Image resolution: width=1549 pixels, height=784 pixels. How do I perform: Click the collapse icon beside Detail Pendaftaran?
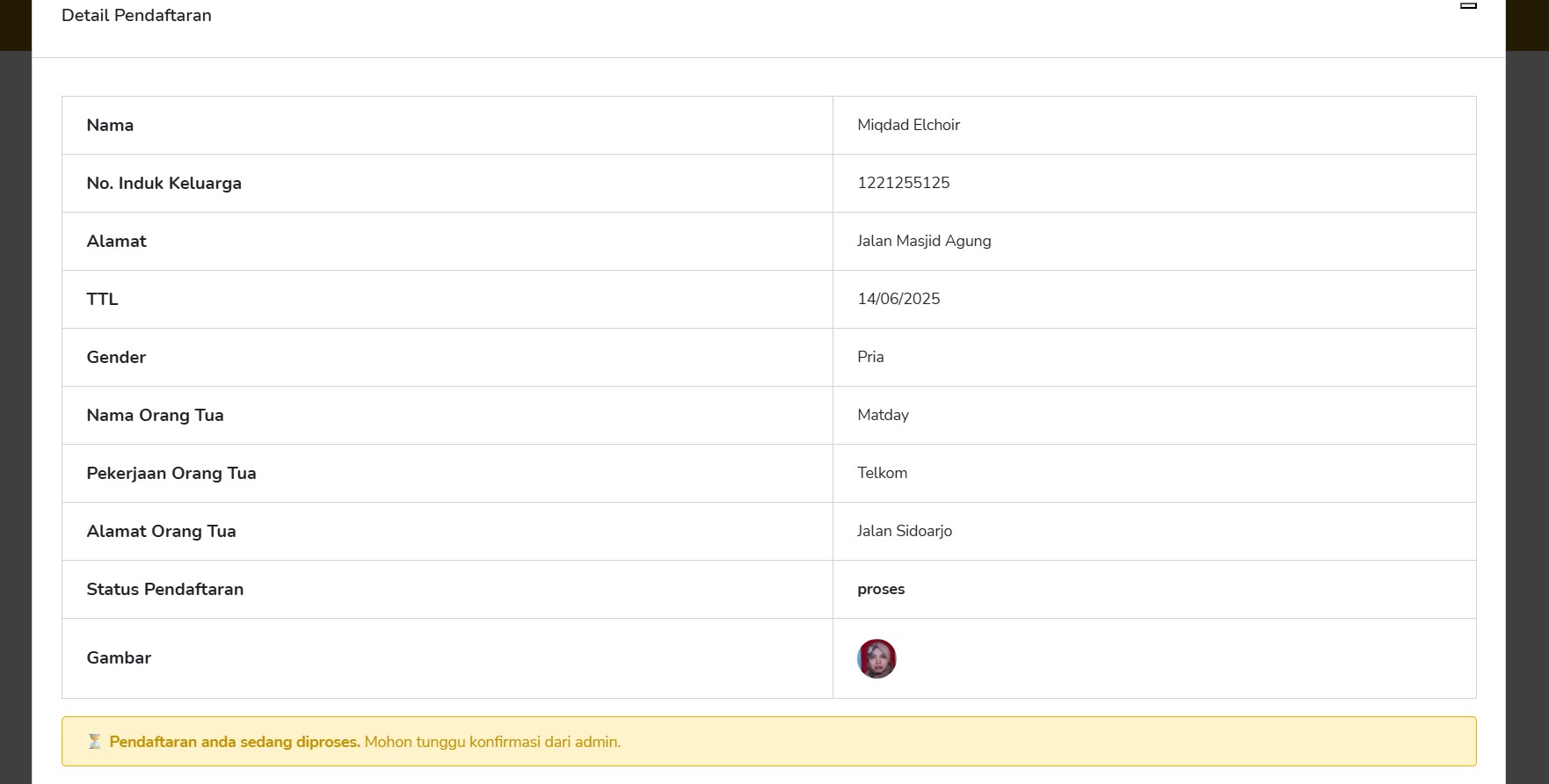(1468, 6)
